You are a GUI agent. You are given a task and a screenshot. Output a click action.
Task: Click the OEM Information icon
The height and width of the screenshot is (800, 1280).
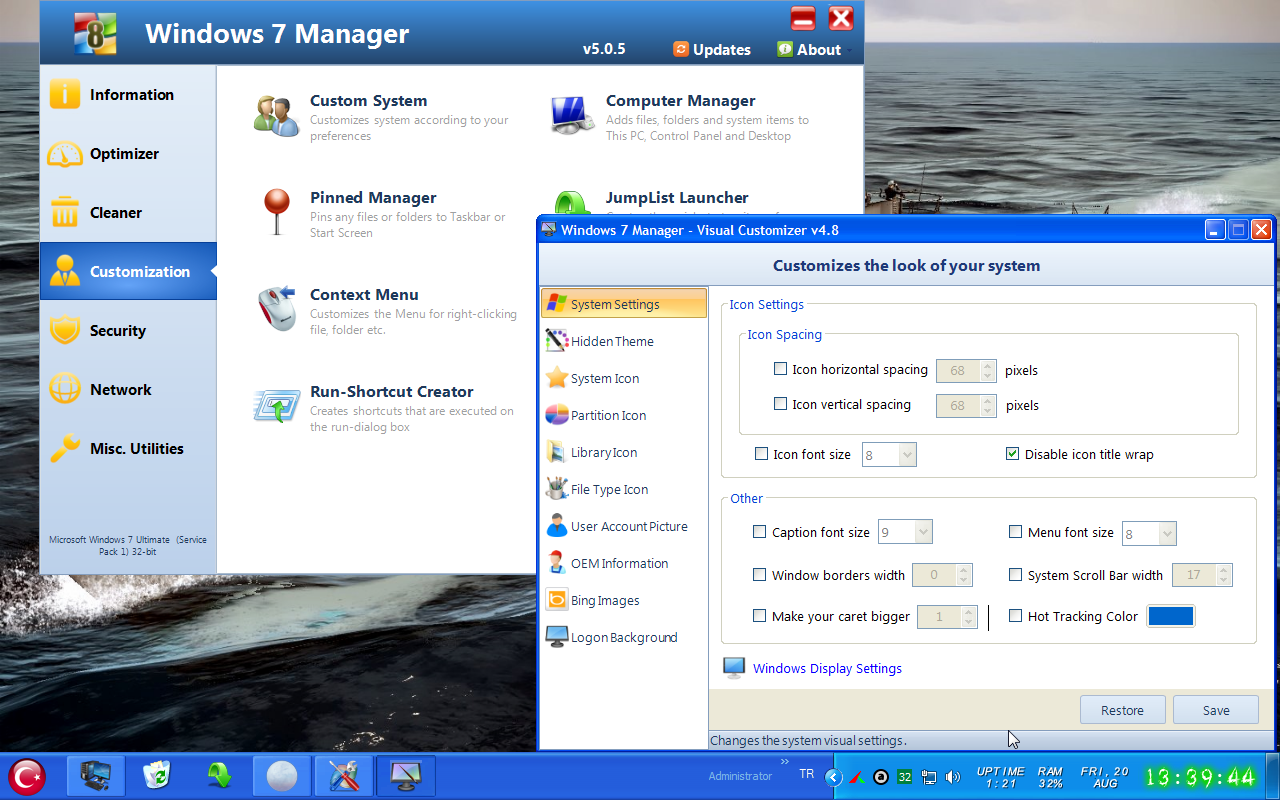pyautogui.click(x=557, y=563)
